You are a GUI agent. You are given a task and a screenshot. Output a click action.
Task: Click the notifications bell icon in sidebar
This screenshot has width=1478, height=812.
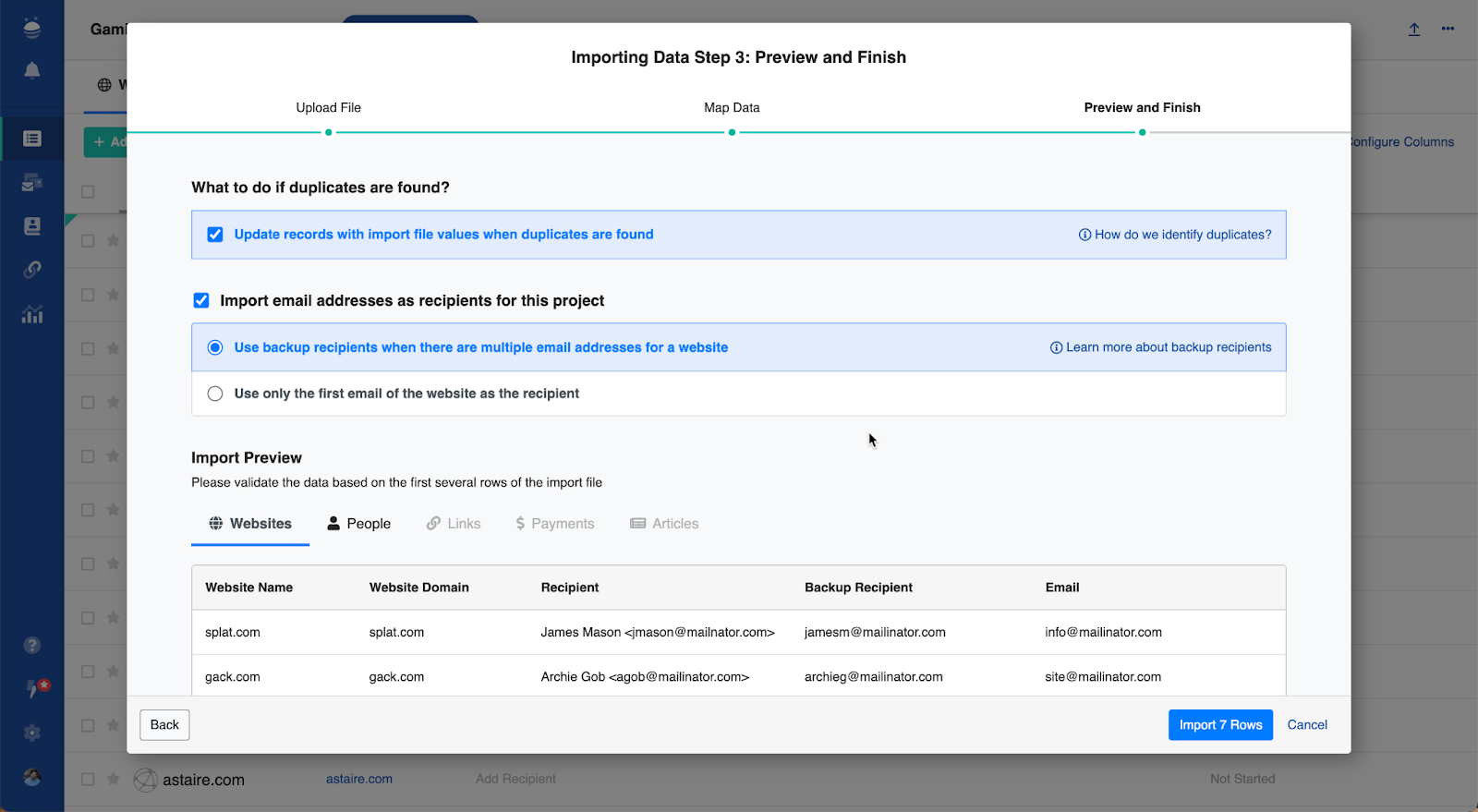(31, 71)
